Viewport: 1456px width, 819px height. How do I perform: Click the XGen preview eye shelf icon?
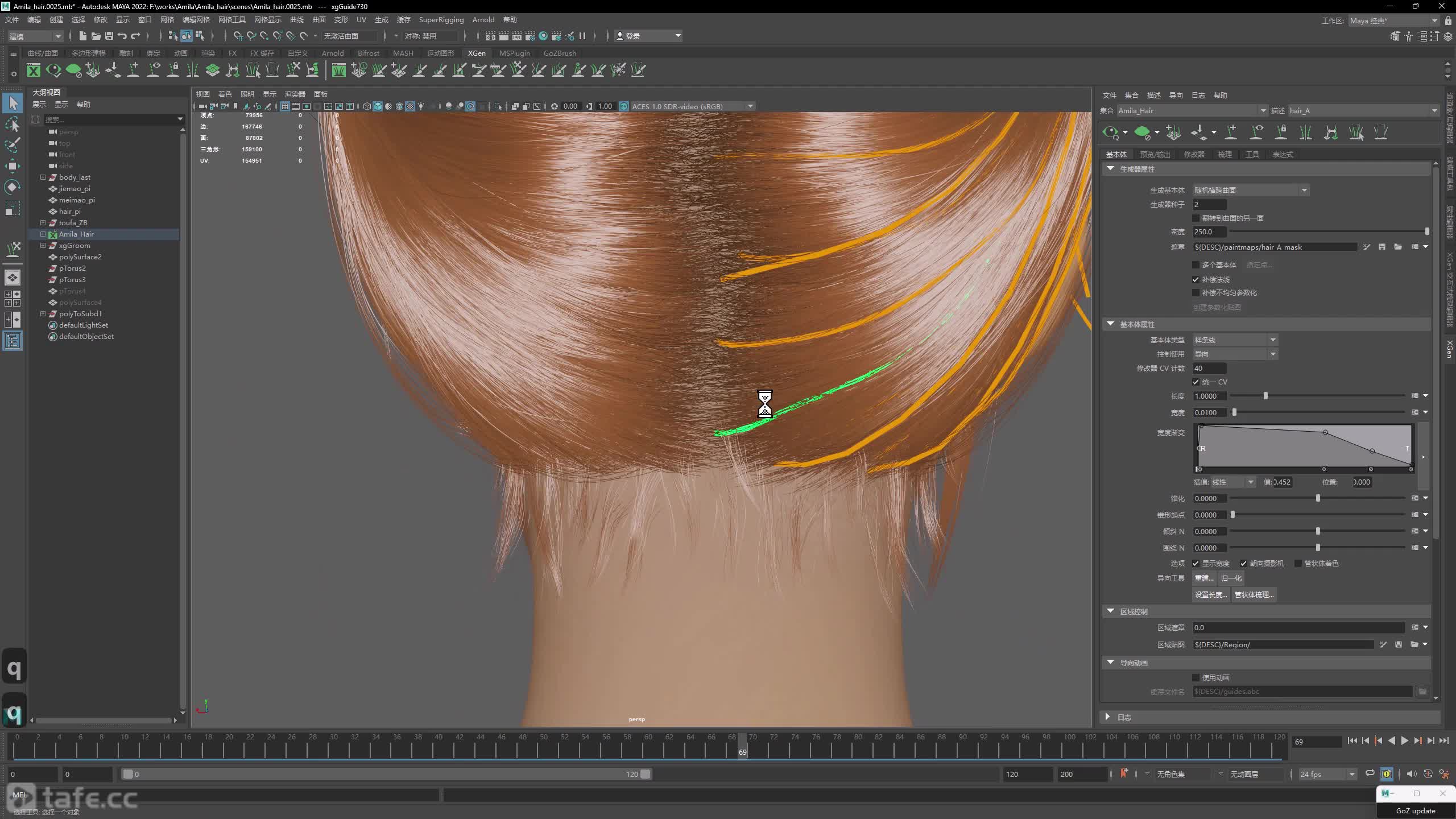53,70
